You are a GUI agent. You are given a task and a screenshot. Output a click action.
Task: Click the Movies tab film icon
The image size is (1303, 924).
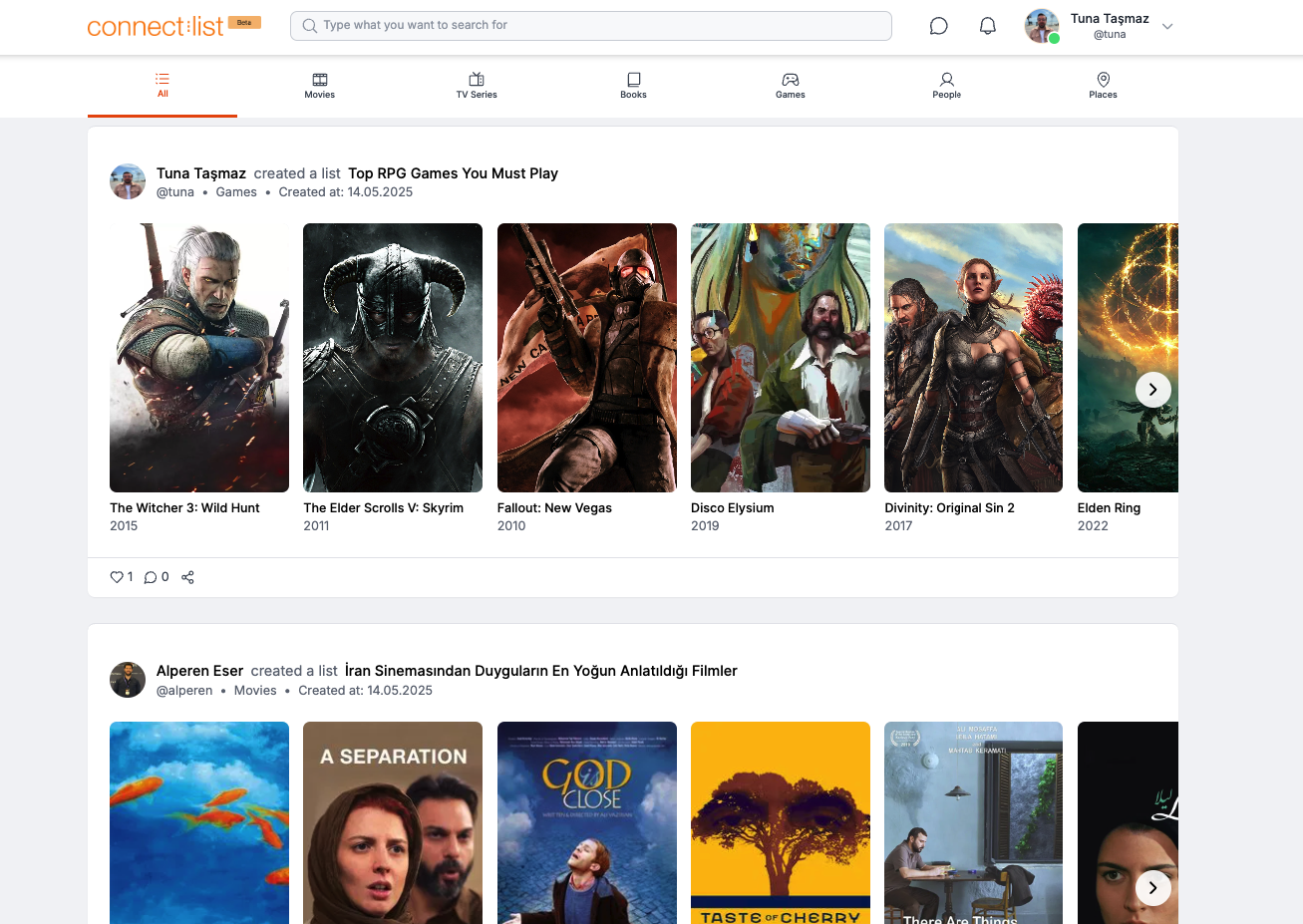pyautogui.click(x=320, y=80)
